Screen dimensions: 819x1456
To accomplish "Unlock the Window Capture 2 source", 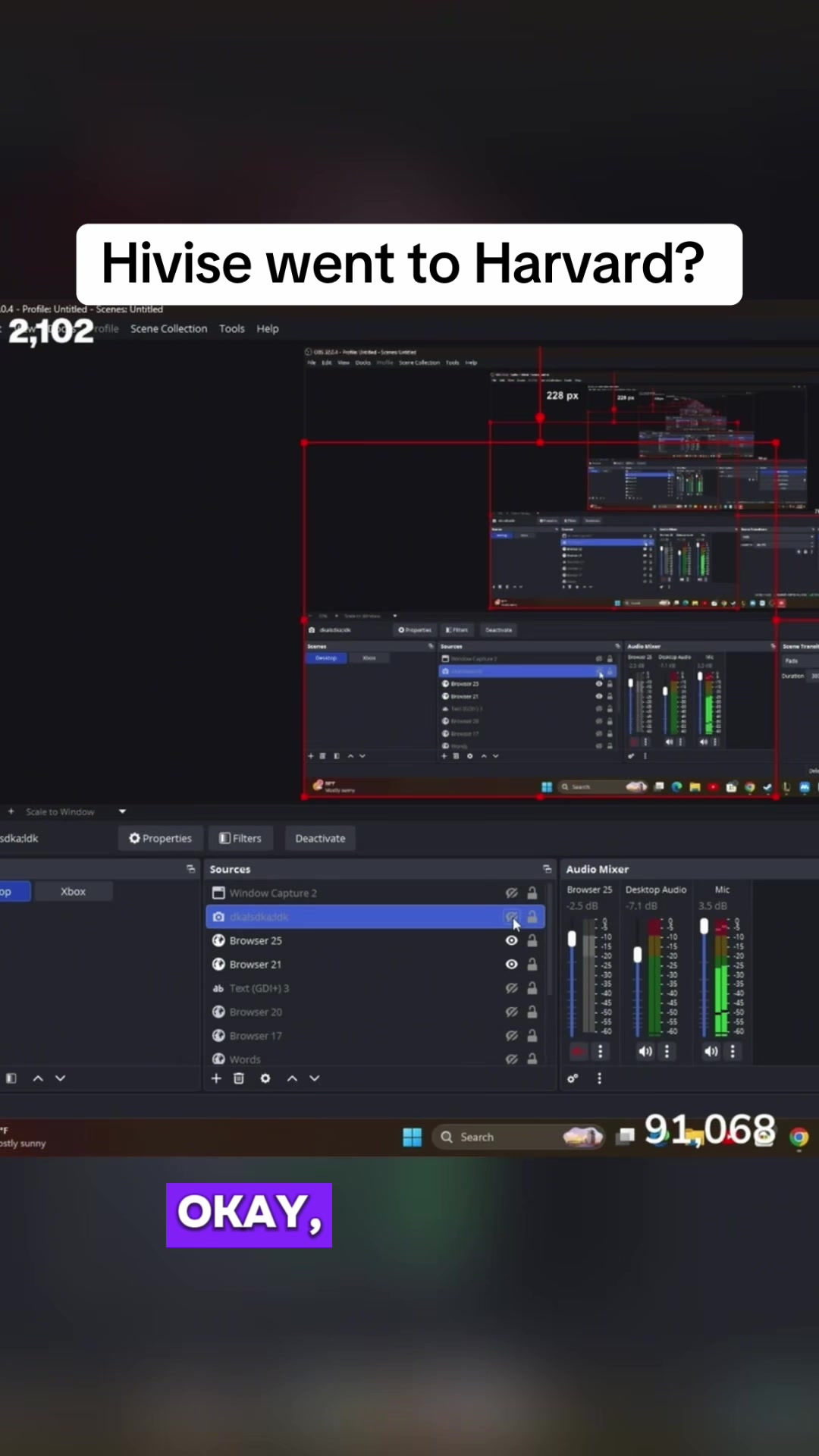I will click(x=532, y=893).
